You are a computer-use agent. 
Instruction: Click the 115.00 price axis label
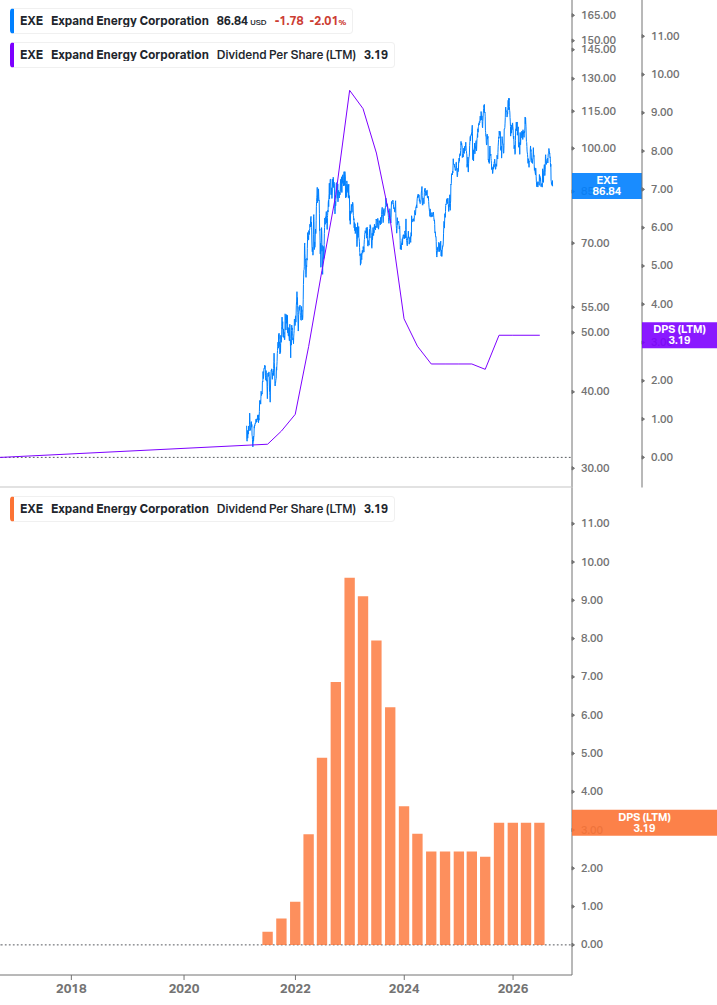[598, 112]
